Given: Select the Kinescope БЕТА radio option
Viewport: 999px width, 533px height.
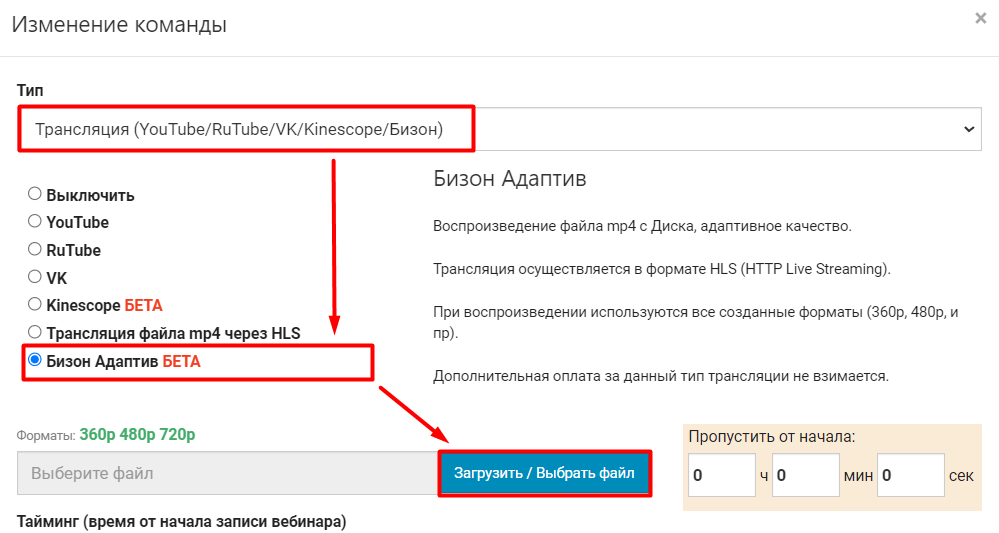Looking at the screenshot, I should (x=35, y=304).
